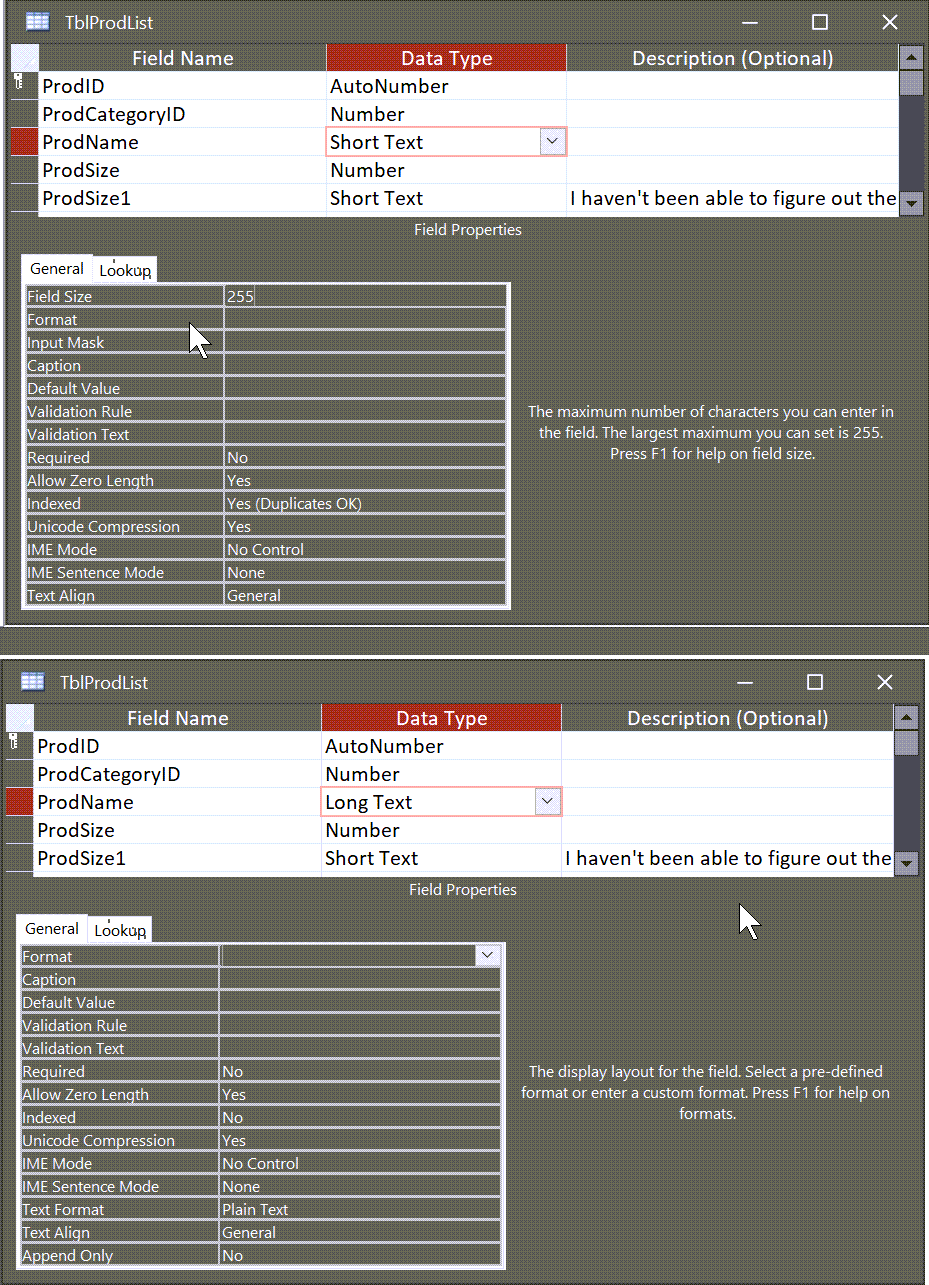Viewport: 929px width, 1285px height.
Task: Click ProdCategoryID Number data type in lower window
Action: [x=441, y=773]
